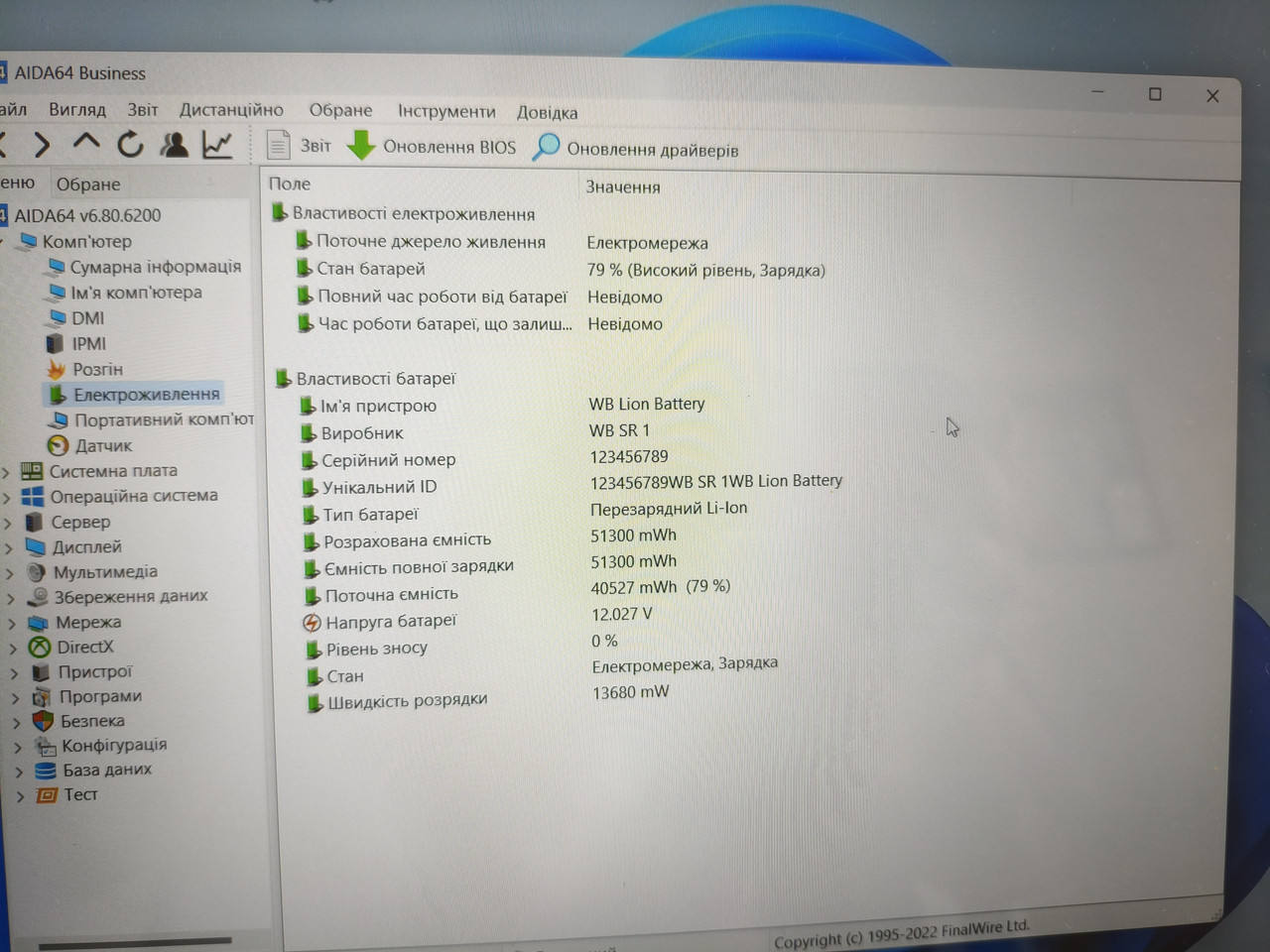Viewport: 1270px width, 952px height.
Task: Expand the Системна плата tree node
Action: pos(7,472)
